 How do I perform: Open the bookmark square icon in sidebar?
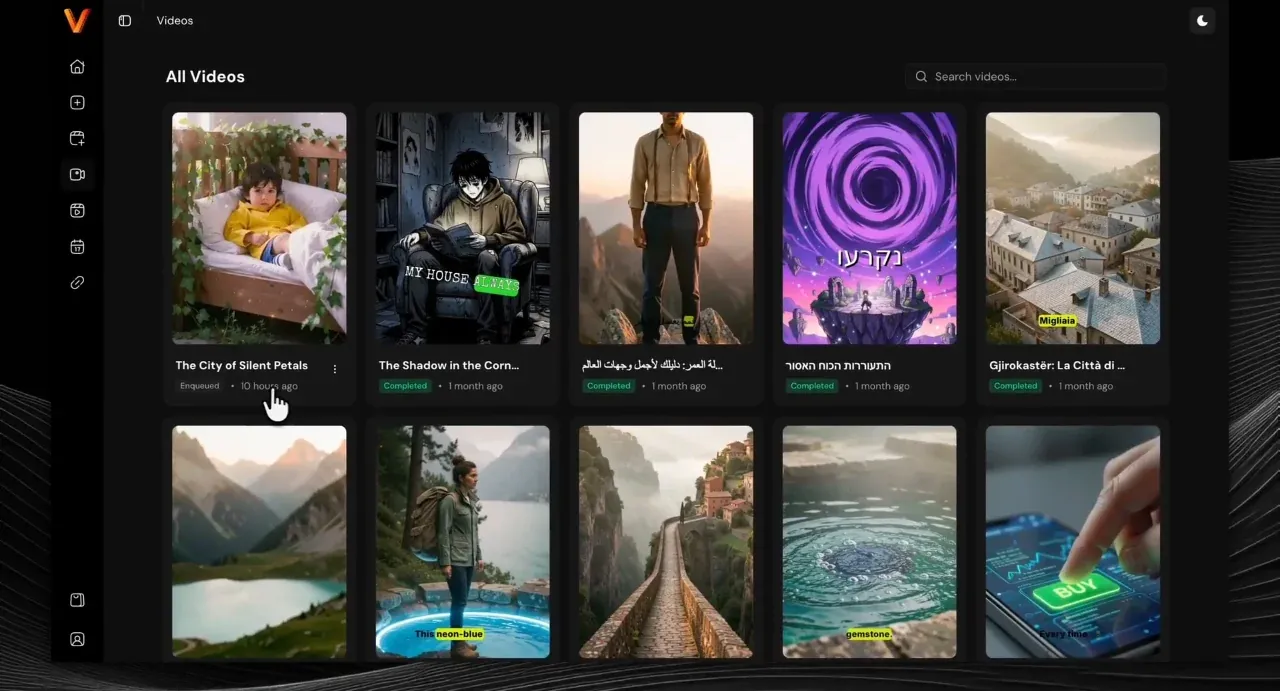click(x=77, y=600)
